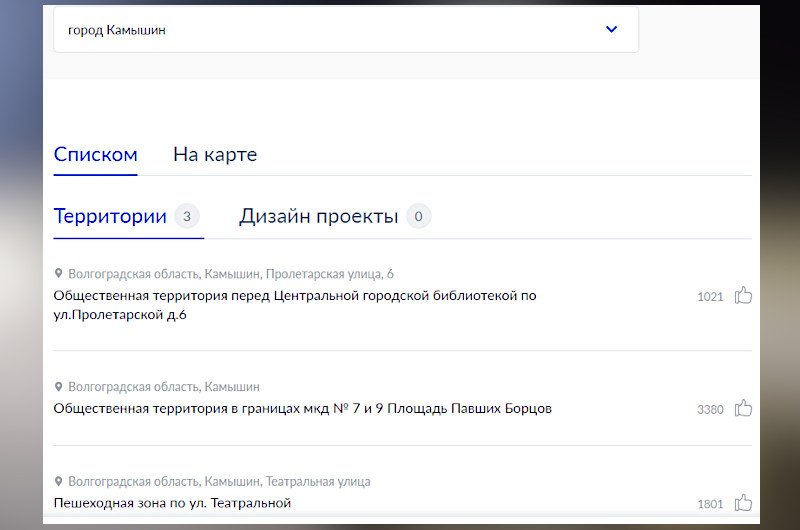Click location pin for Театральная улица address
This screenshot has width=800, height=530.
coord(59,481)
